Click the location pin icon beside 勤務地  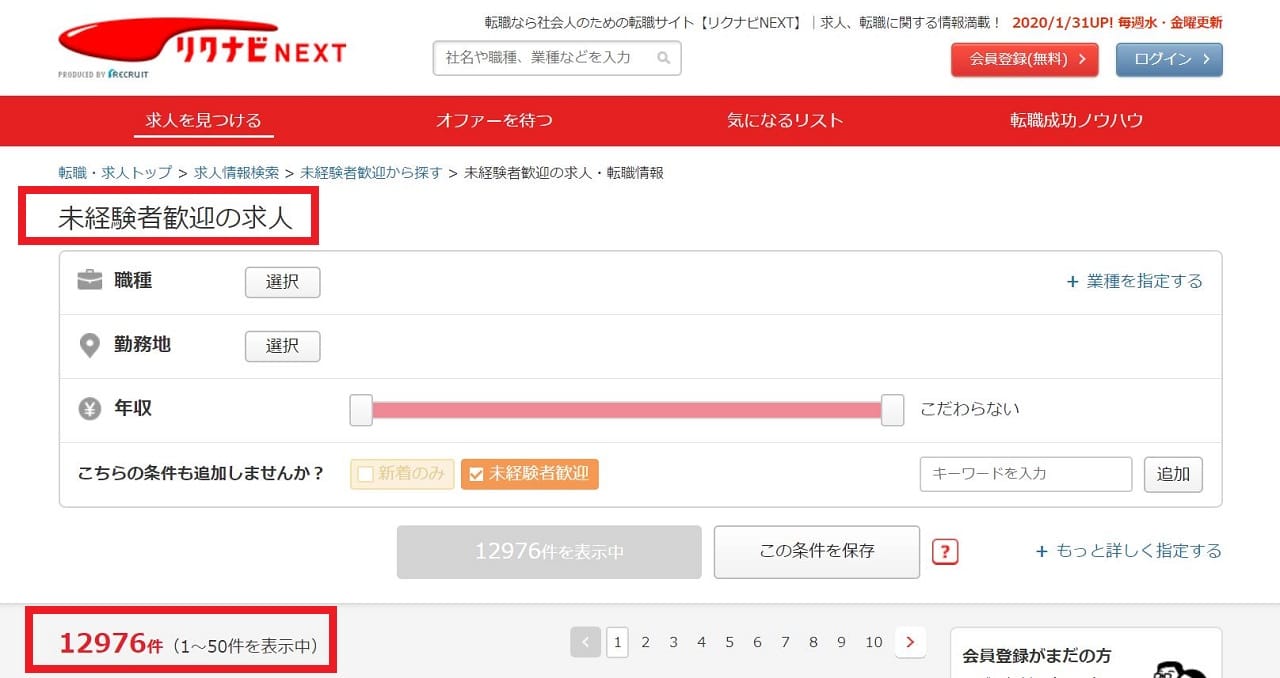coord(90,345)
